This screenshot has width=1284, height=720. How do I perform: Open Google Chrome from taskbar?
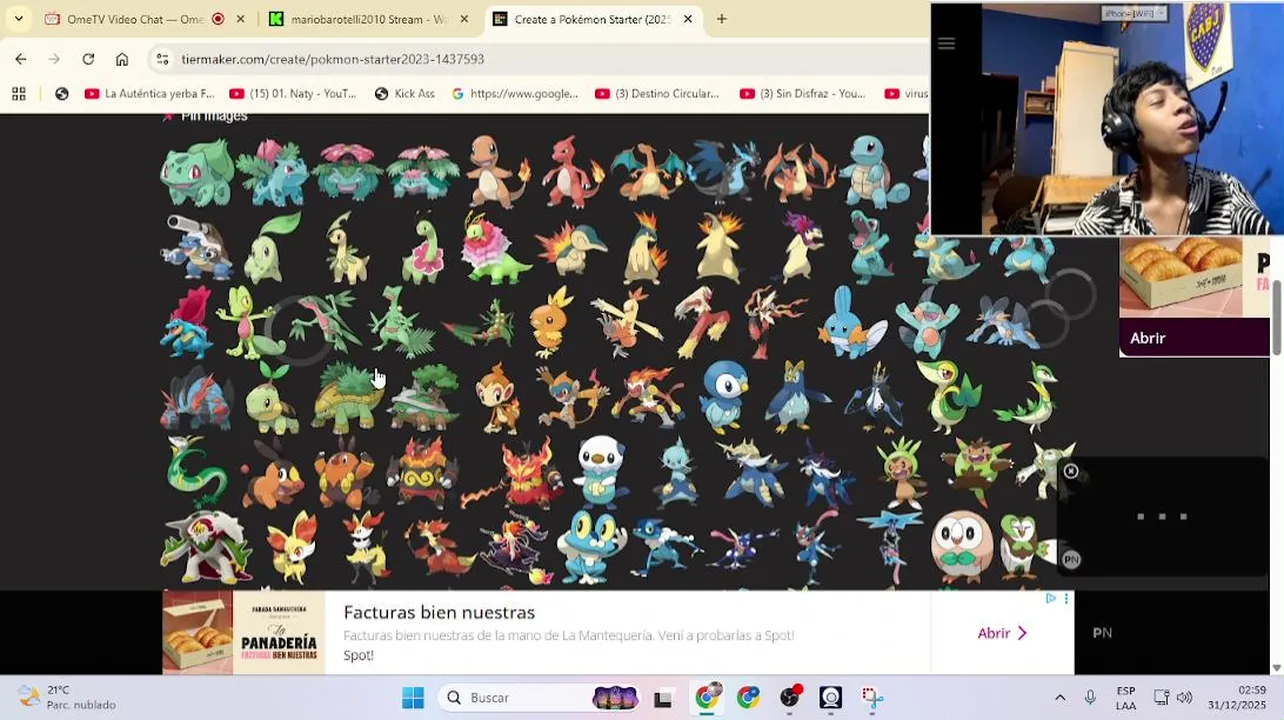click(707, 697)
